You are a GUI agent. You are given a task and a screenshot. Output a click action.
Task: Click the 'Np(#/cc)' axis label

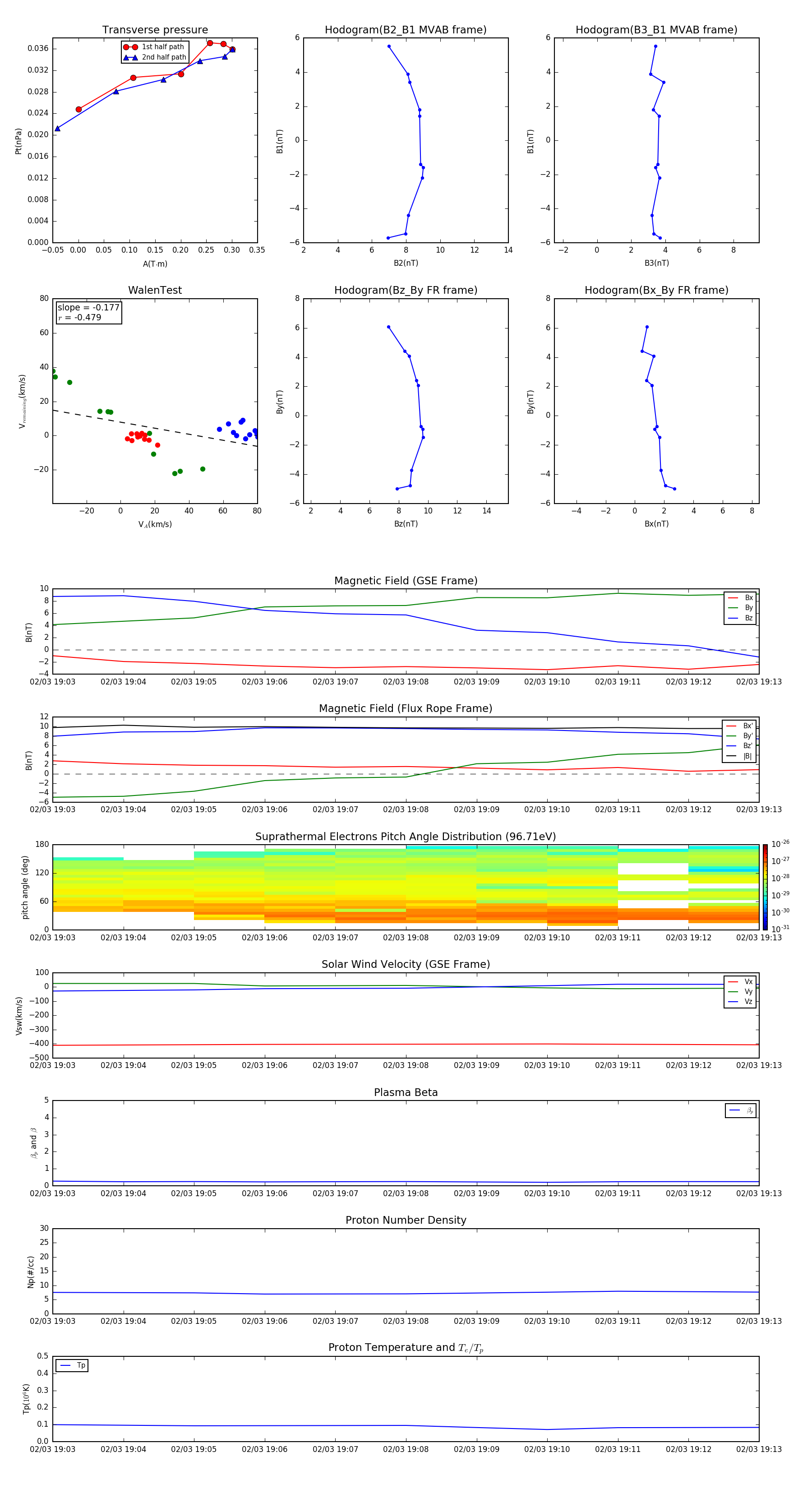(31, 1271)
